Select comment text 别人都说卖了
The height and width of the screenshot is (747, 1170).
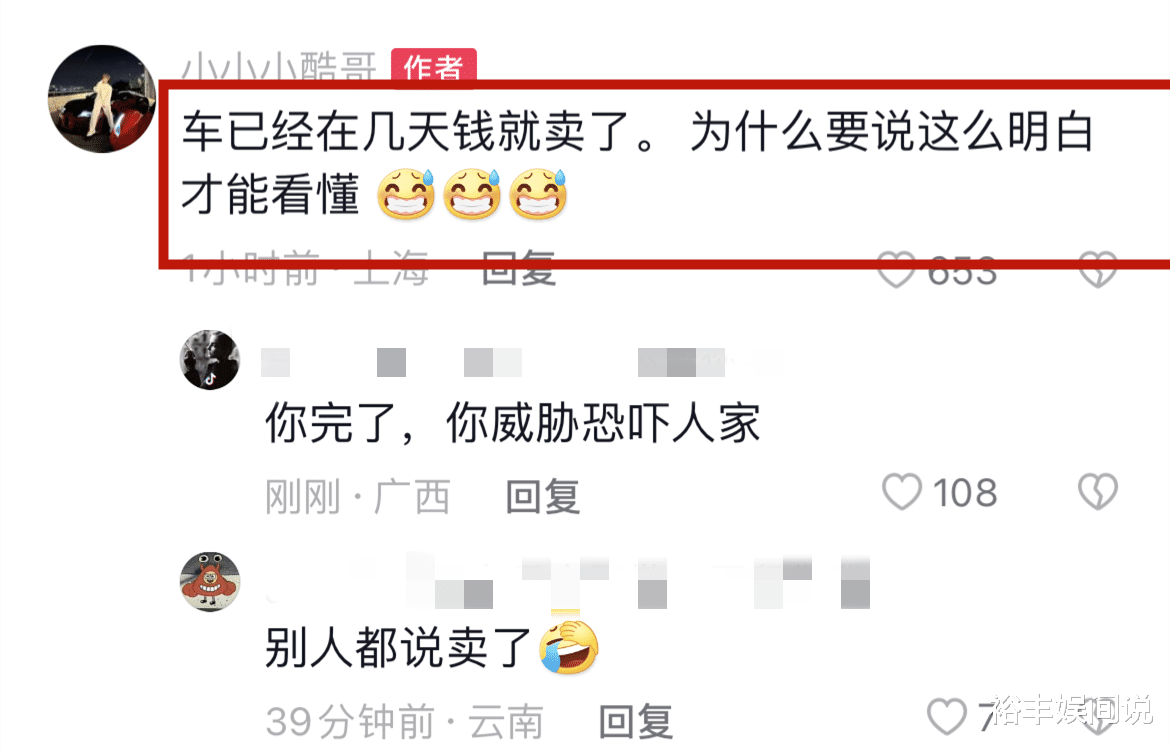pos(398,648)
